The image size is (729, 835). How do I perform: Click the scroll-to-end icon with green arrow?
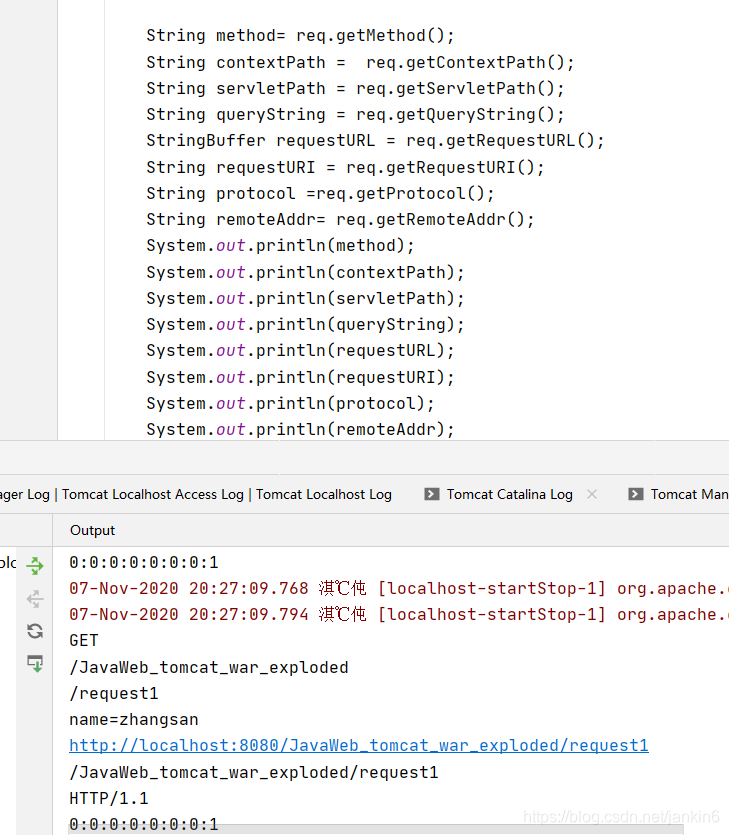coord(35,664)
